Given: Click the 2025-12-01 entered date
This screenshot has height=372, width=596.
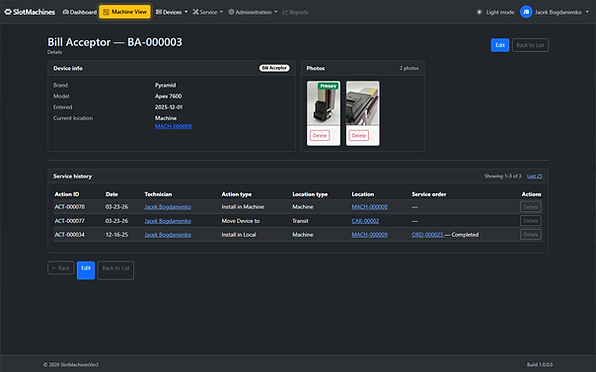Looking at the screenshot, I should coord(169,107).
